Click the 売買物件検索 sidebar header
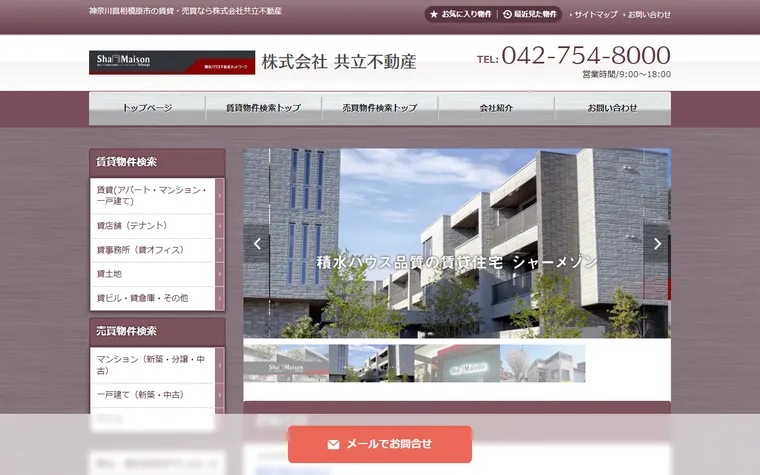760x475 pixels. (x=158, y=332)
